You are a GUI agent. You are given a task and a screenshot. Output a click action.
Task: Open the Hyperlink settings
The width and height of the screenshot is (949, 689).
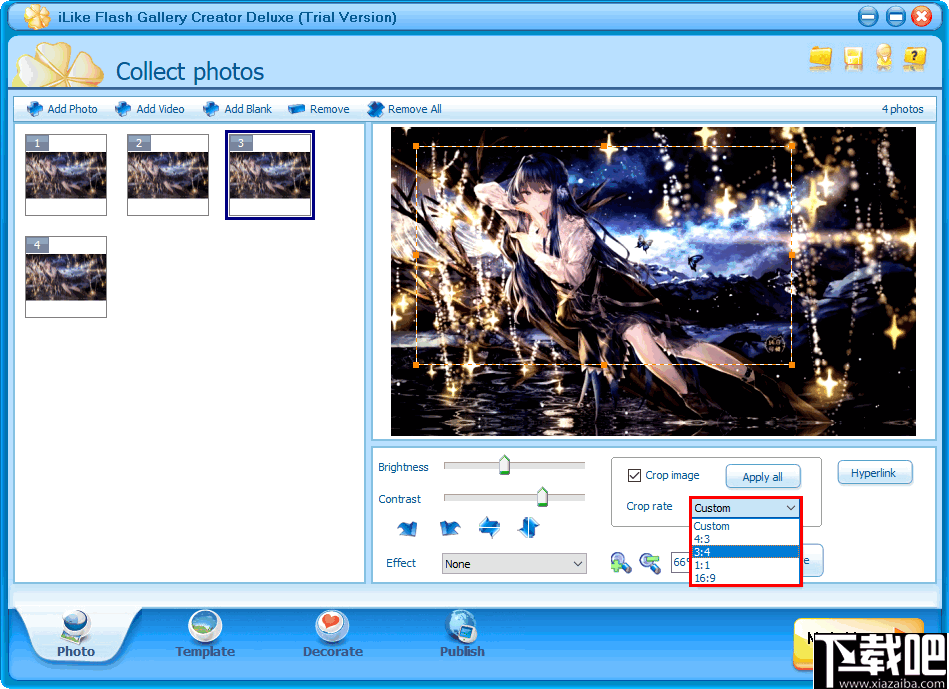875,472
